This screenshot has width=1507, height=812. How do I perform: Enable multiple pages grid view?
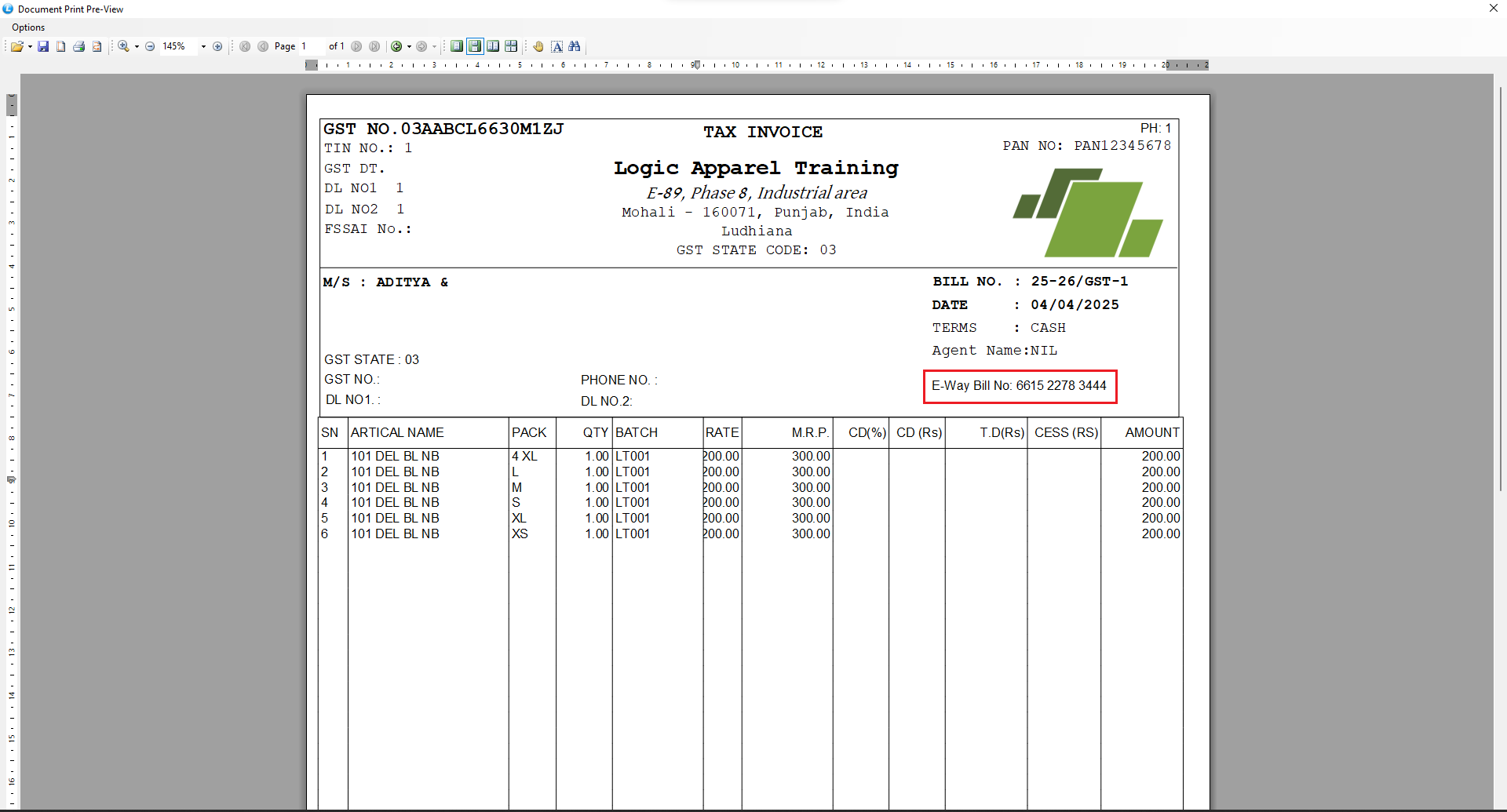511,47
